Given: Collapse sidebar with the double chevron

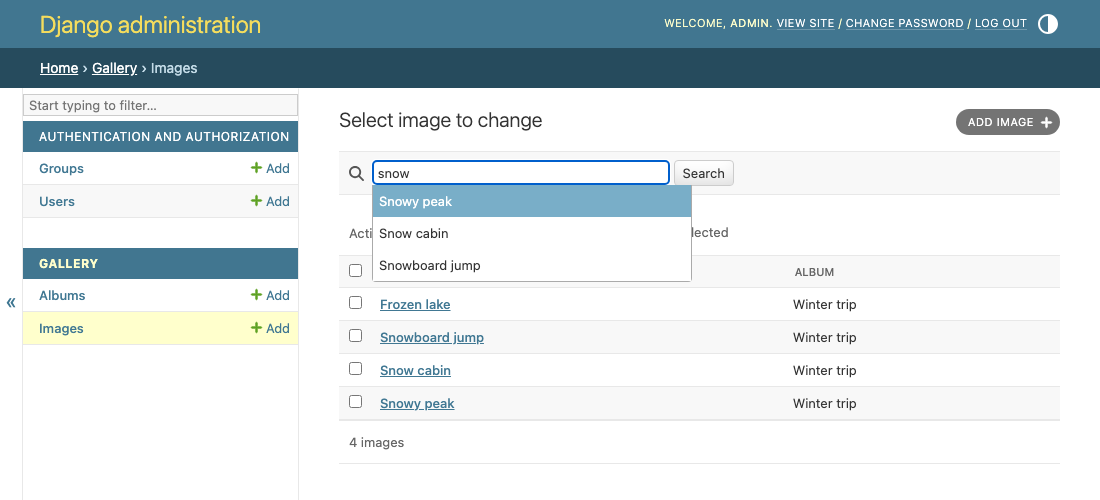Looking at the screenshot, I should (x=11, y=302).
